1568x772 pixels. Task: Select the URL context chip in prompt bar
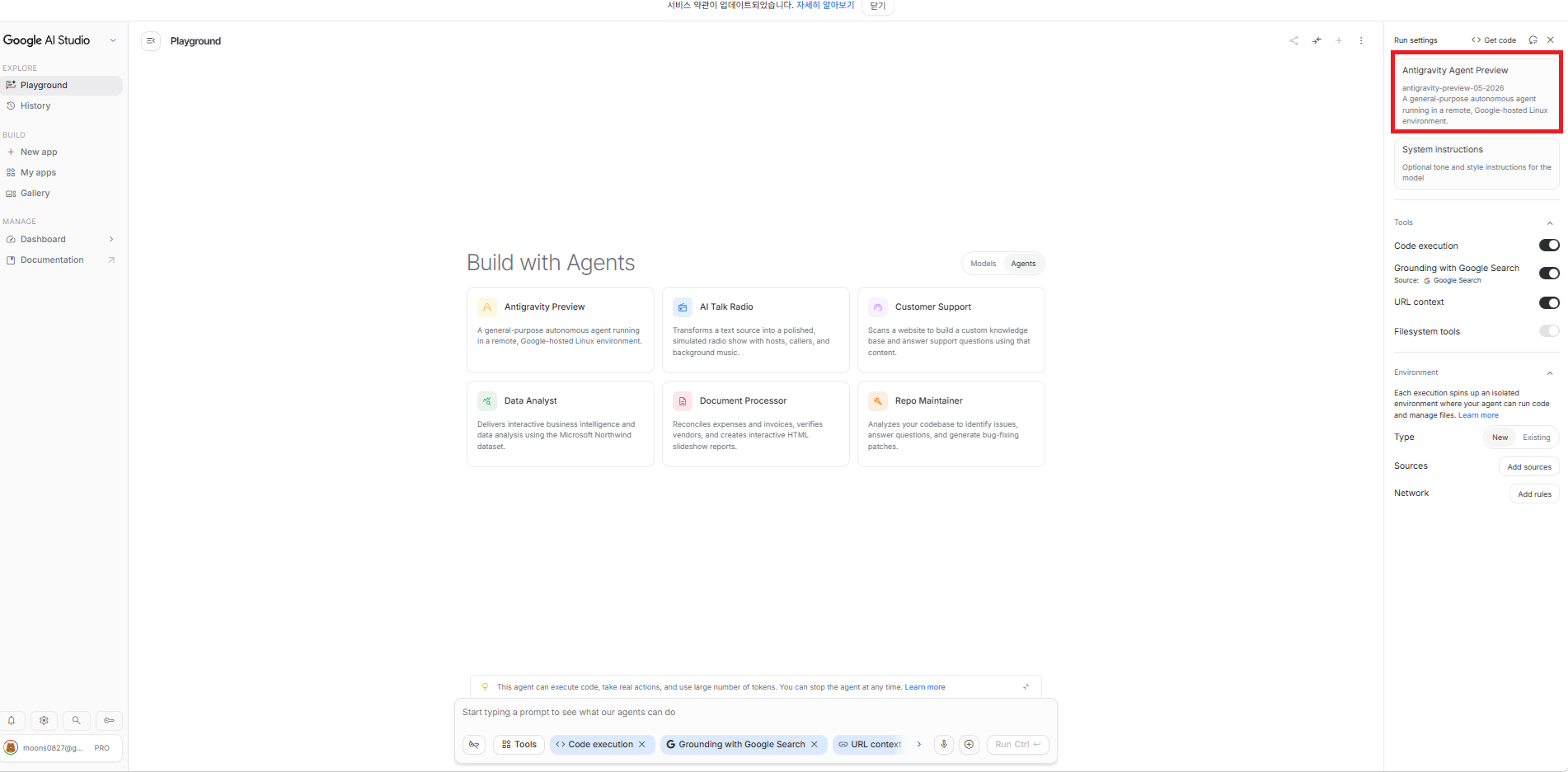pos(871,744)
